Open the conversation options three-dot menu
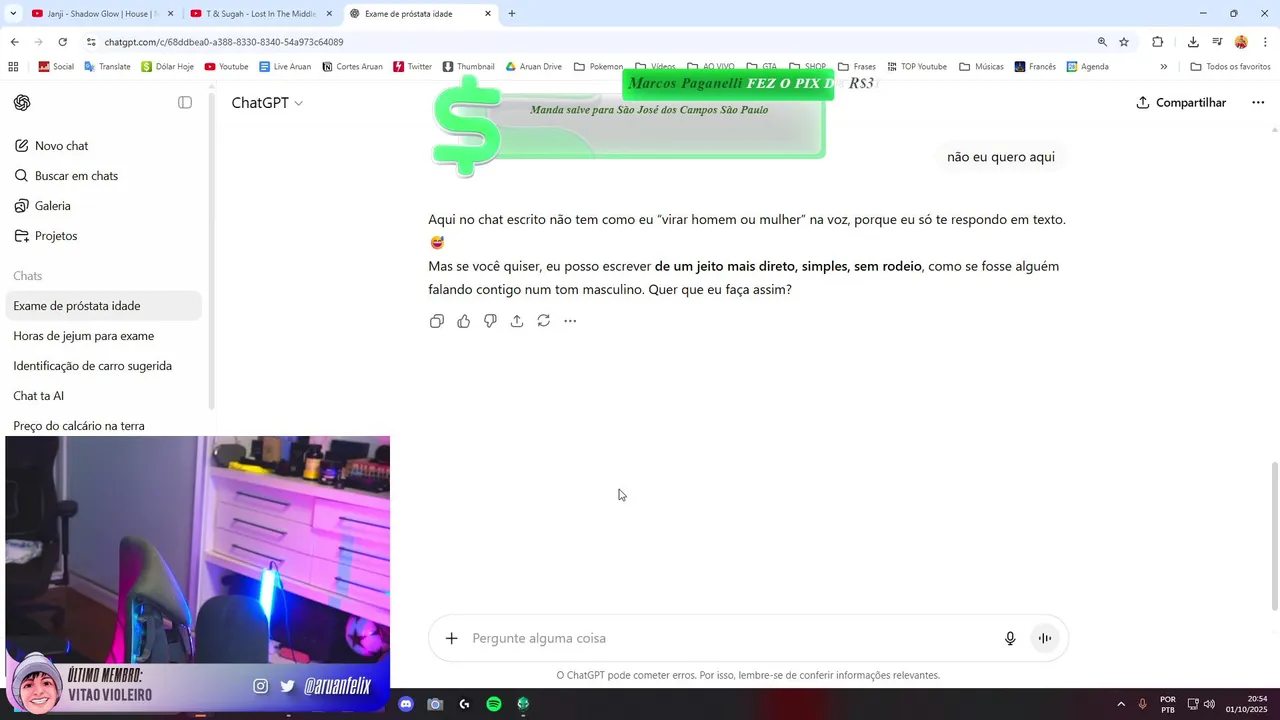Viewport: 1280px width, 720px height. [x=1258, y=103]
